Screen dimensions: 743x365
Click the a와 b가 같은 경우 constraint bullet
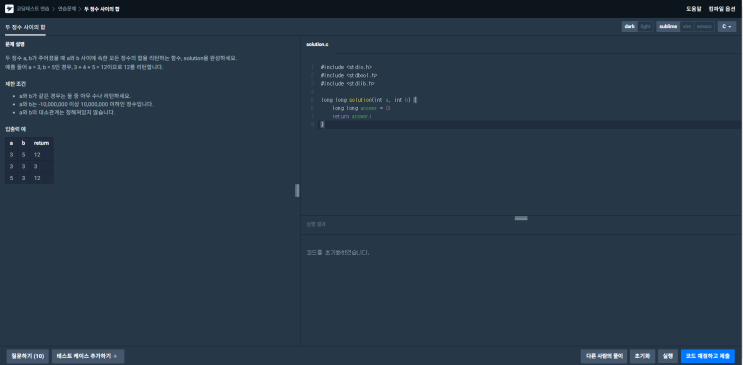coord(75,96)
